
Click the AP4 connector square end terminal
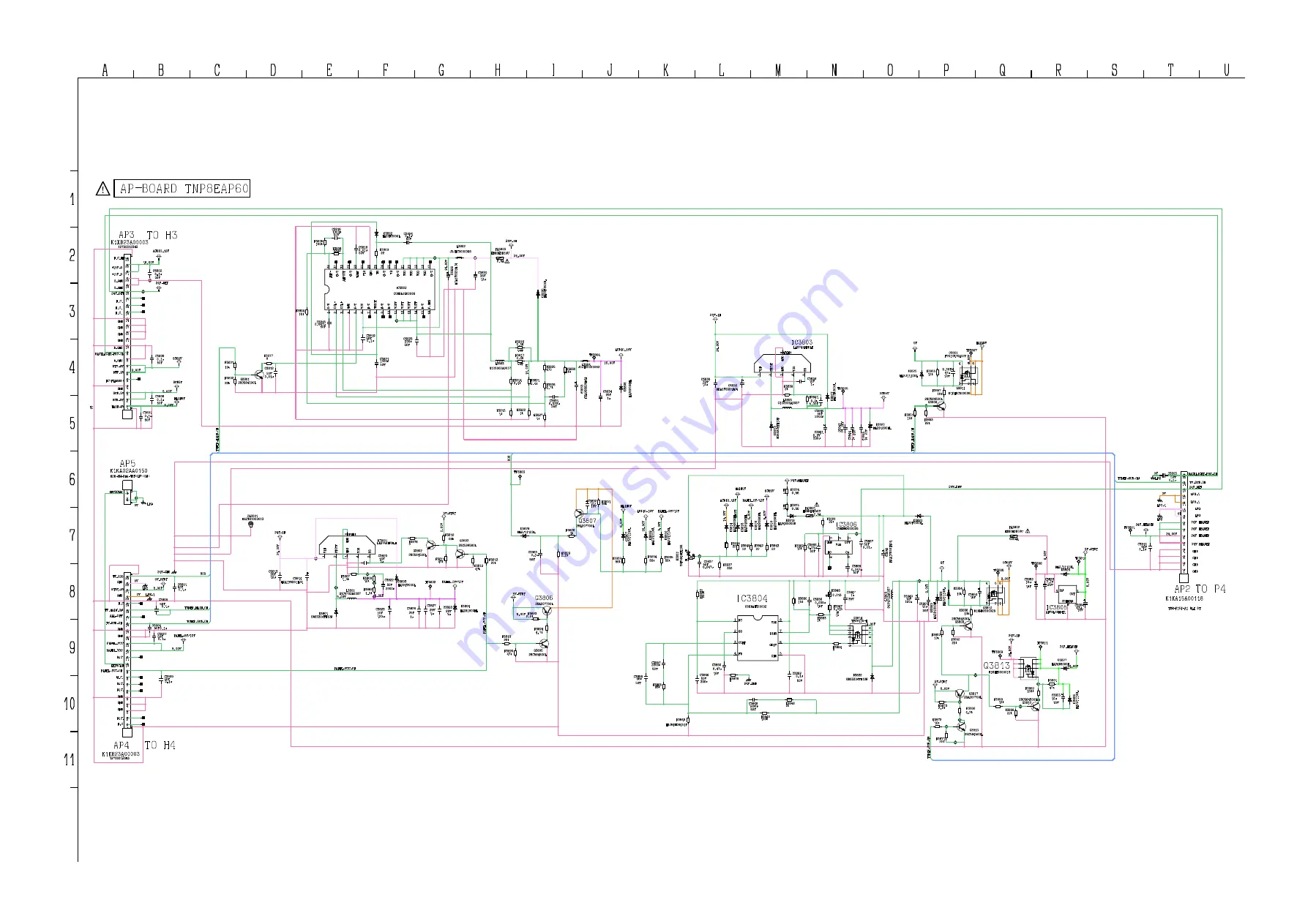click(x=127, y=732)
